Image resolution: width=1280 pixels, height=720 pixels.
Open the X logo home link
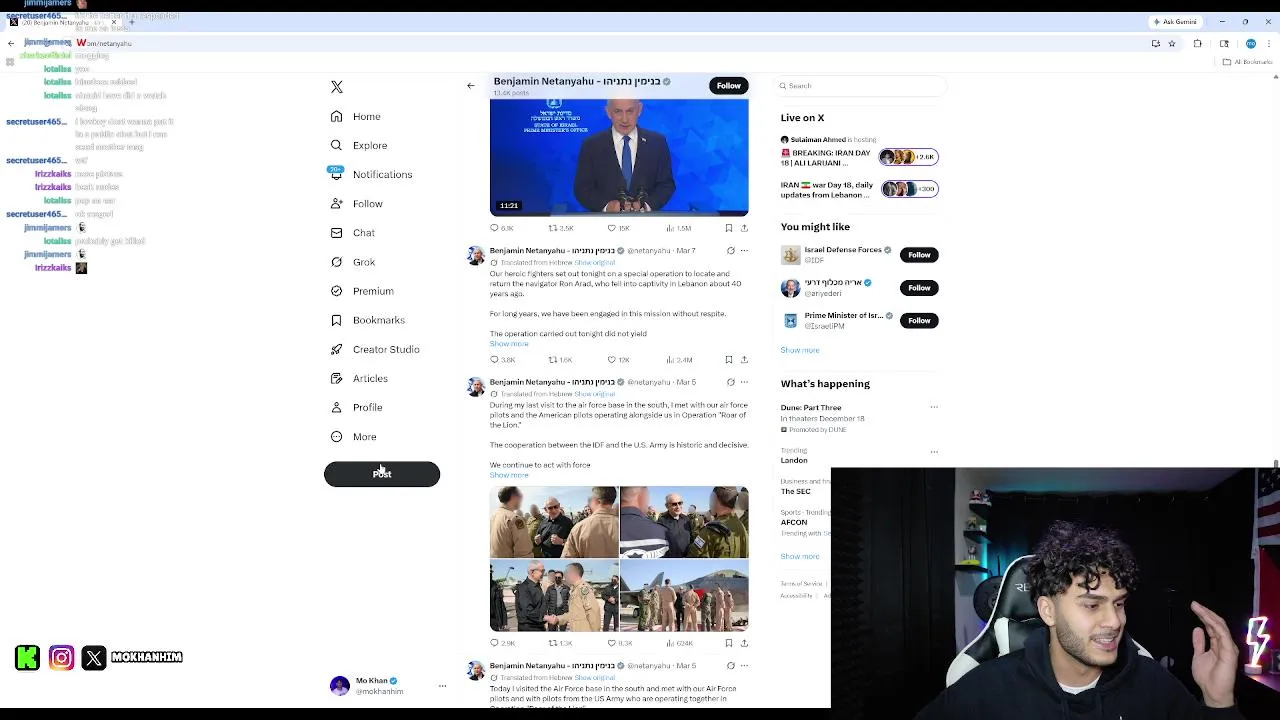(337, 87)
